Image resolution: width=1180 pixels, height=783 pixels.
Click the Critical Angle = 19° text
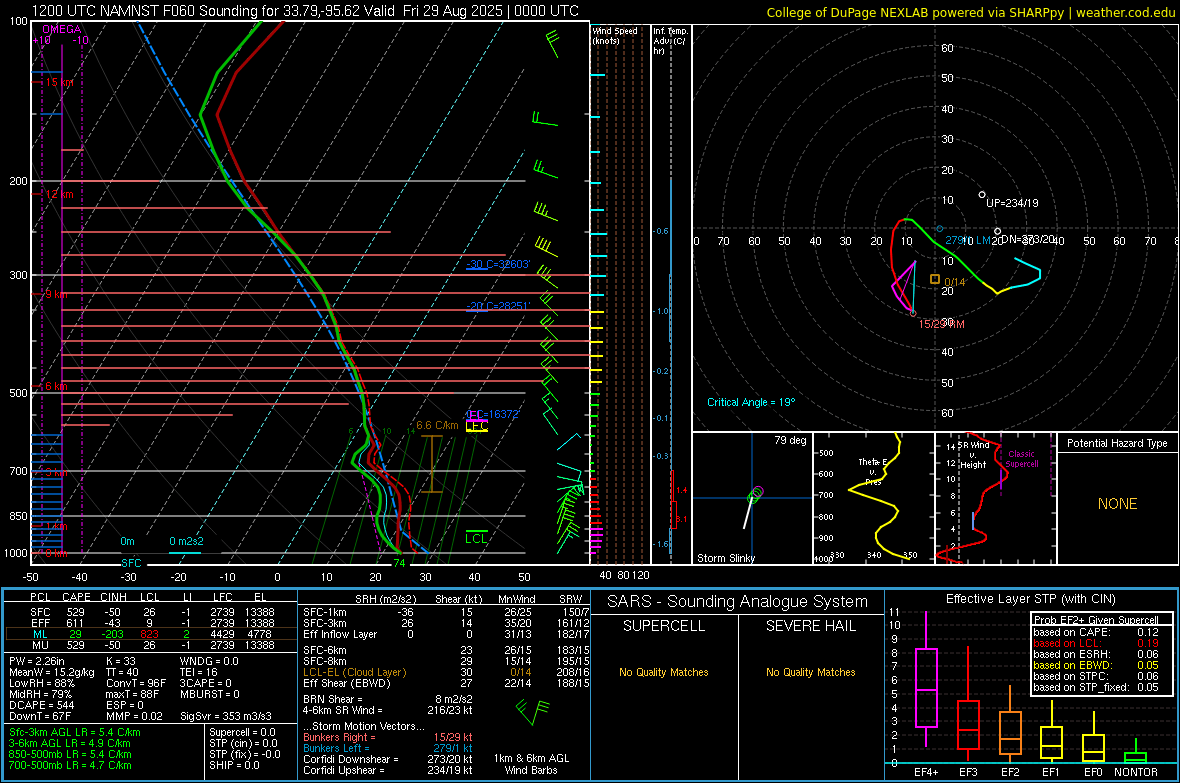pos(751,402)
